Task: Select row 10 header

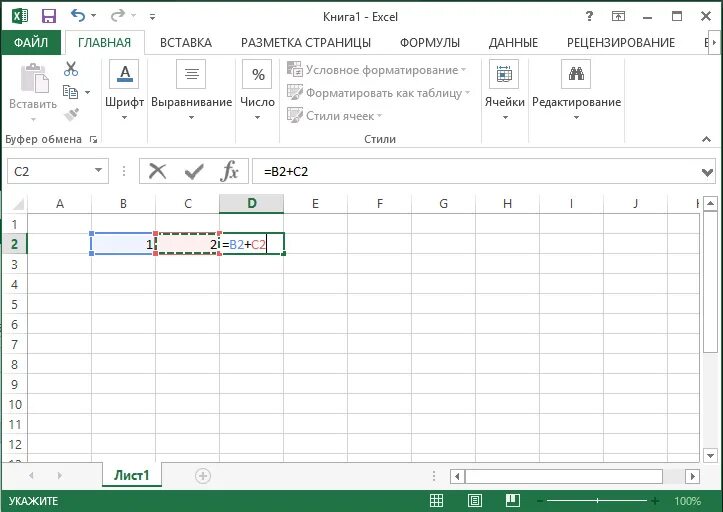Action: point(14,405)
